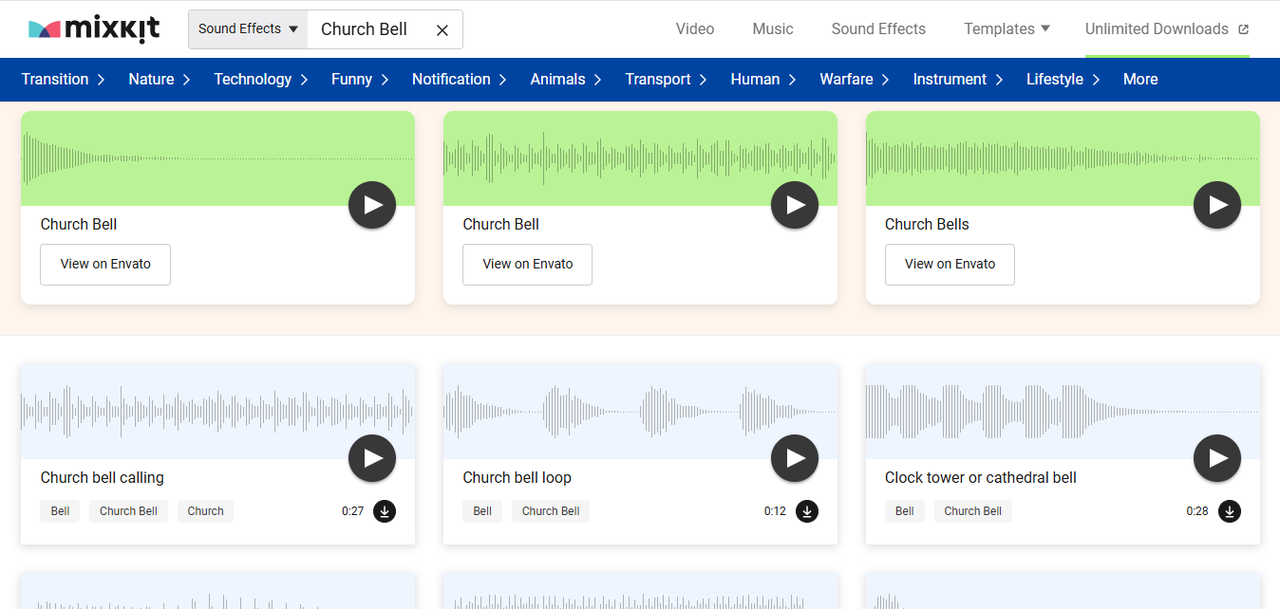Click the second Envato Church Bell waveform

click(x=640, y=158)
